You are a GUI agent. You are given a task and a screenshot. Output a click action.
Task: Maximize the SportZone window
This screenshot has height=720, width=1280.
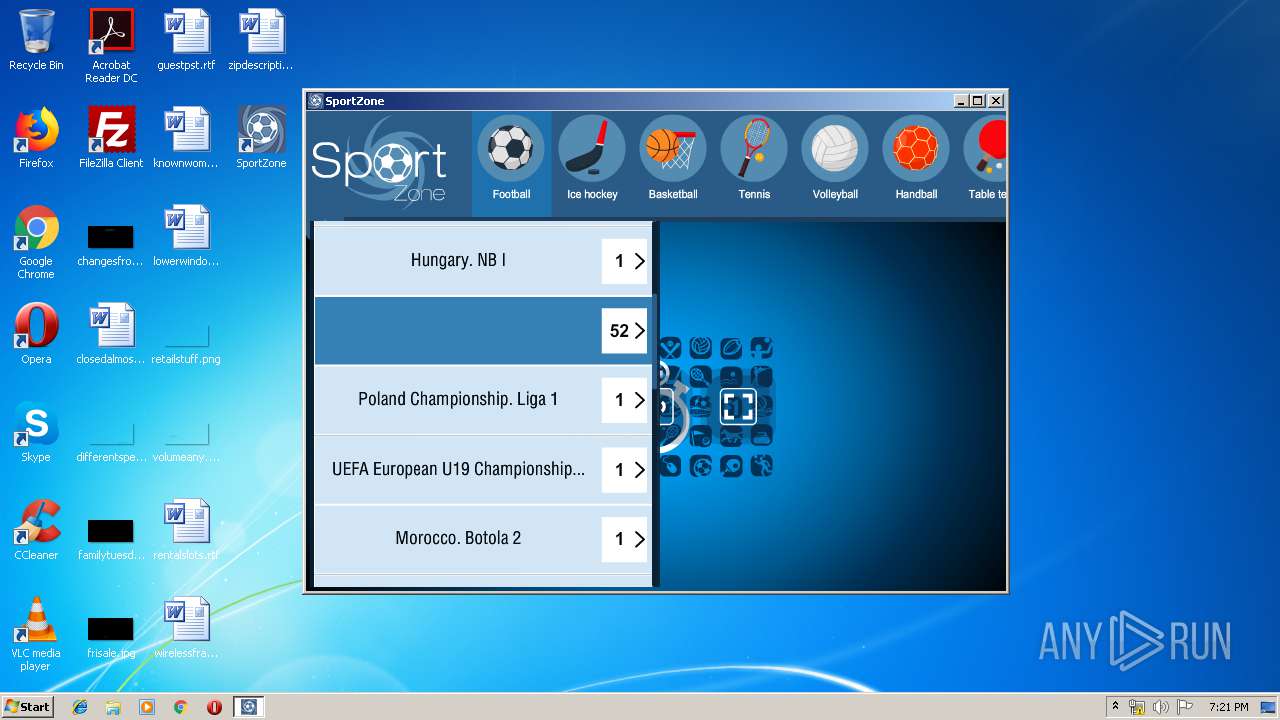978,101
